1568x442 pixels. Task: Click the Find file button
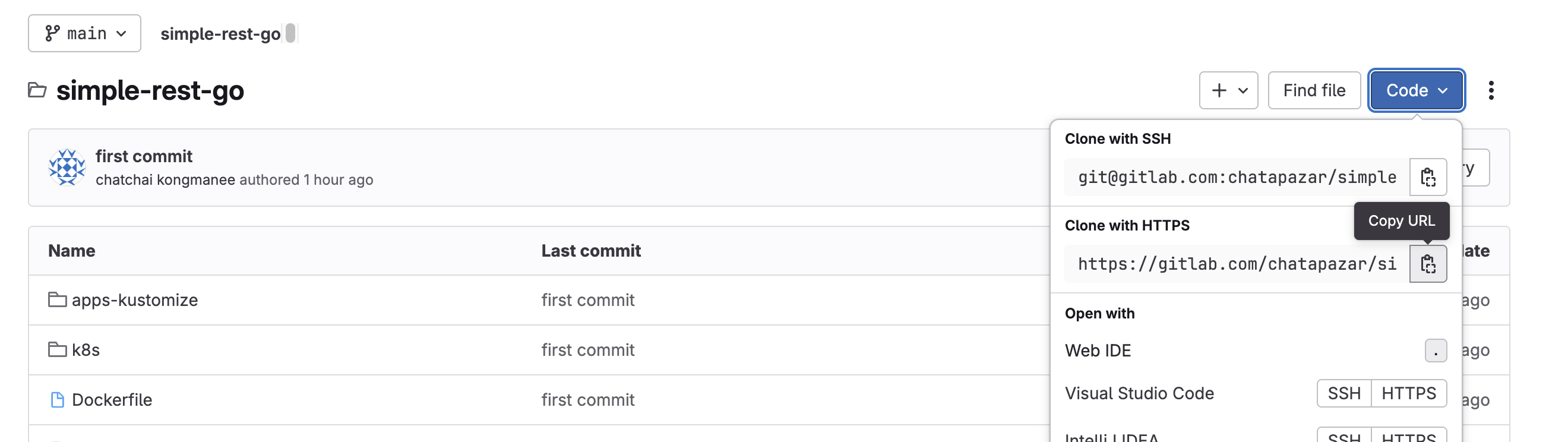coord(1314,90)
